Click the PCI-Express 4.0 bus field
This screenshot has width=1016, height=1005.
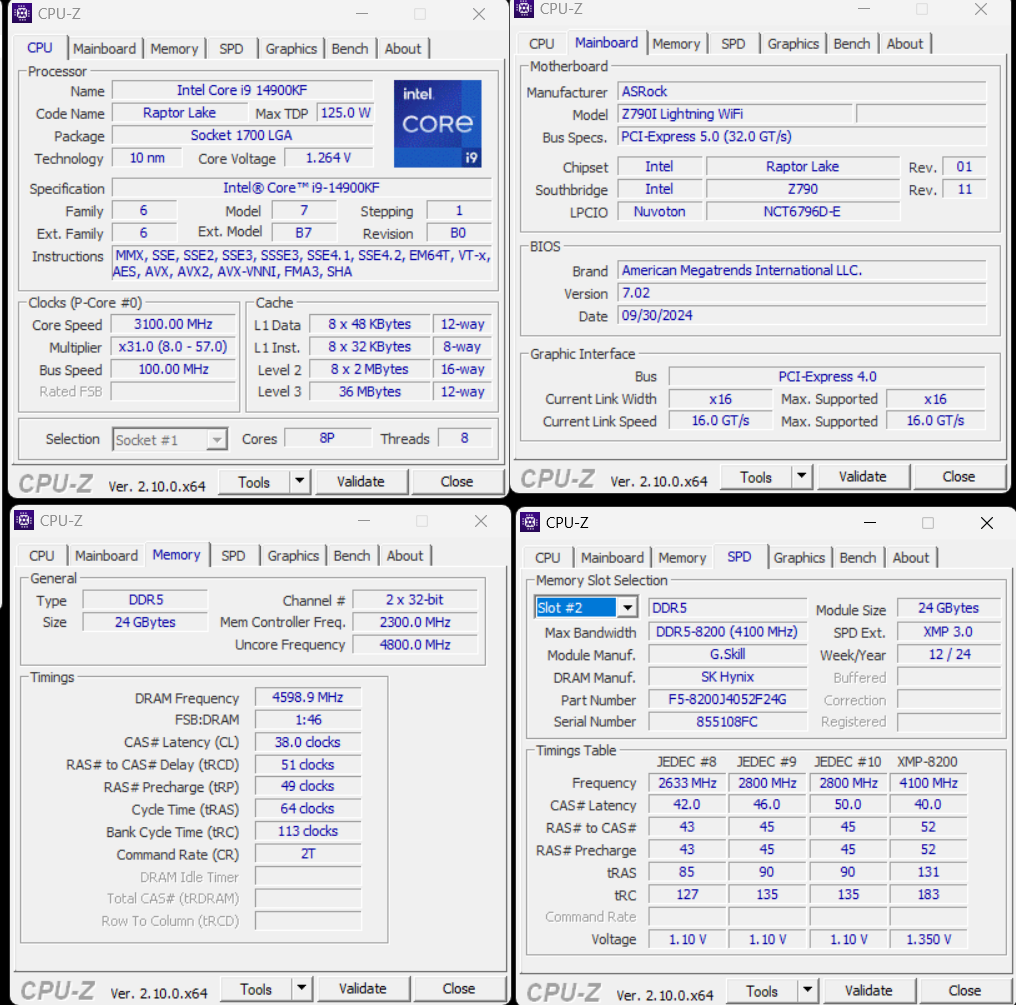[x=827, y=376]
